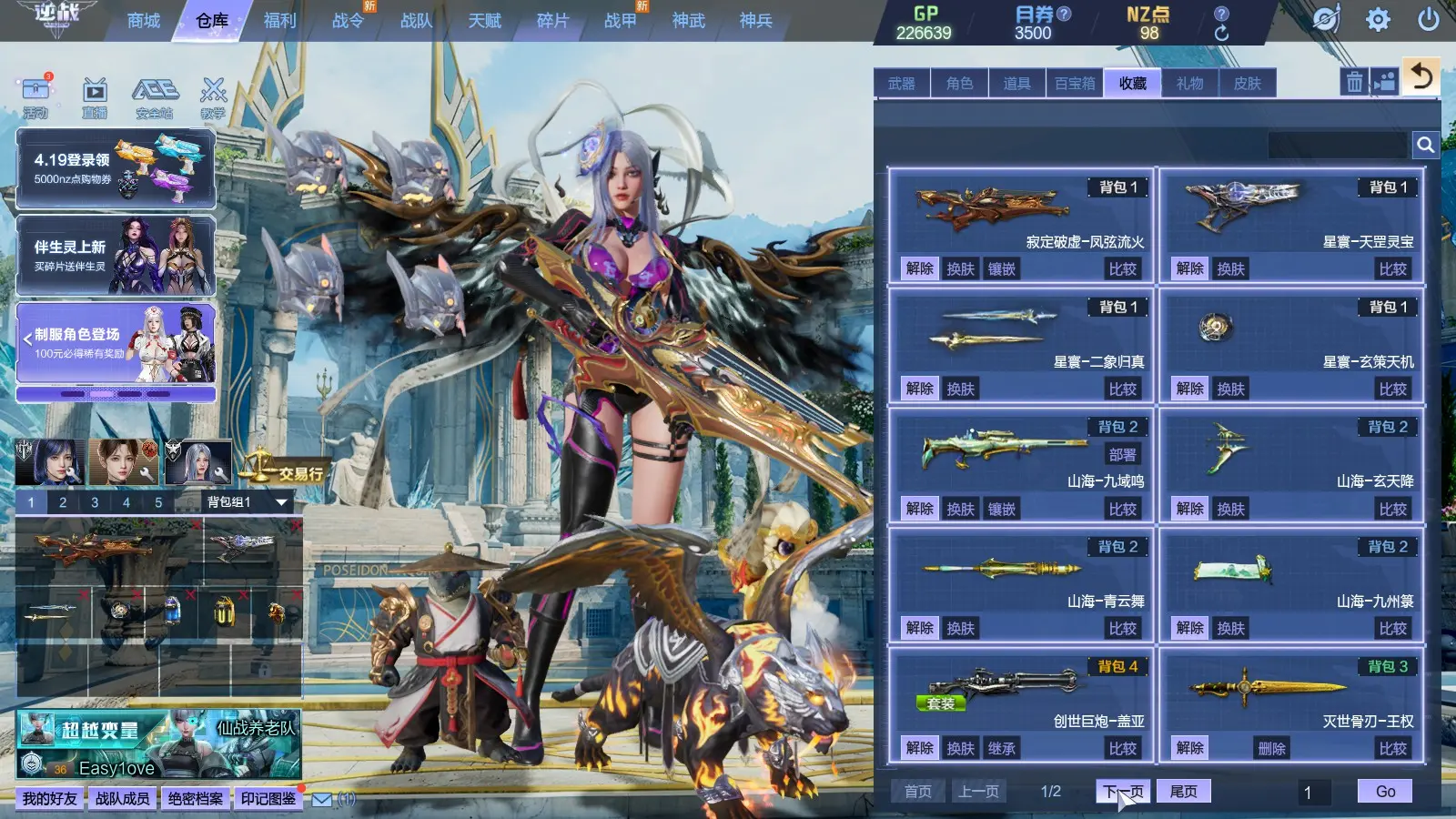The width and height of the screenshot is (1456, 819).
Task: Open the 活动 events icon
Action: point(35,97)
